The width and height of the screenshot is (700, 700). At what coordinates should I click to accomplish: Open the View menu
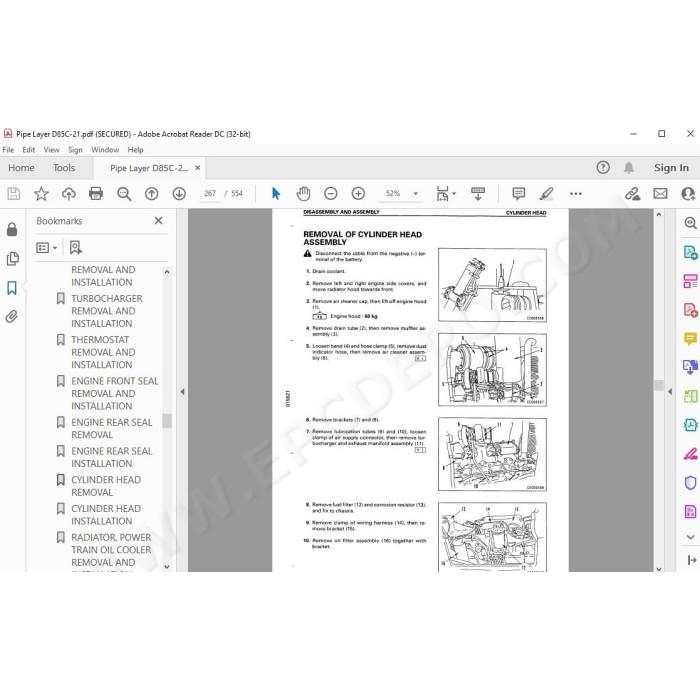pos(51,150)
